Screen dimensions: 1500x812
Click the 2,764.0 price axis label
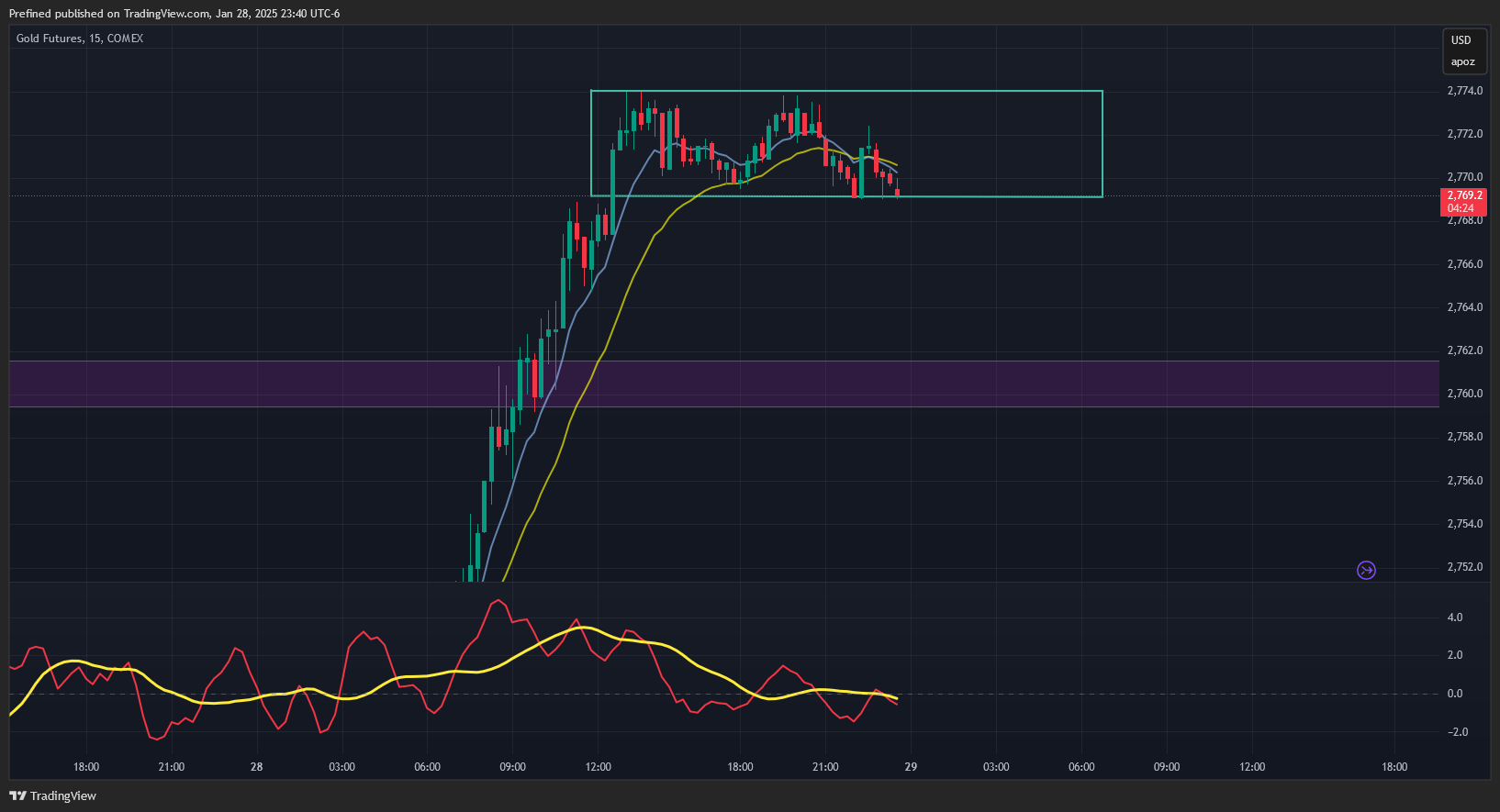1464,307
